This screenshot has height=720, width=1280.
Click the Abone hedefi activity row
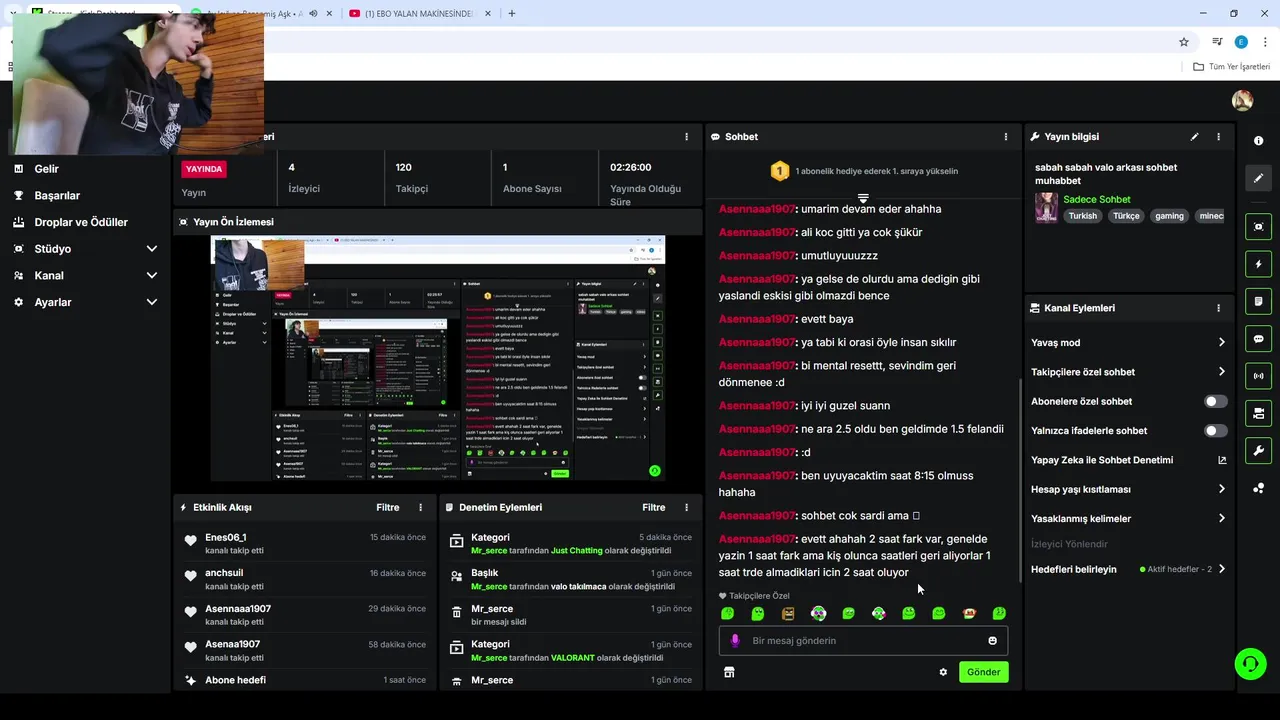(x=305, y=680)
